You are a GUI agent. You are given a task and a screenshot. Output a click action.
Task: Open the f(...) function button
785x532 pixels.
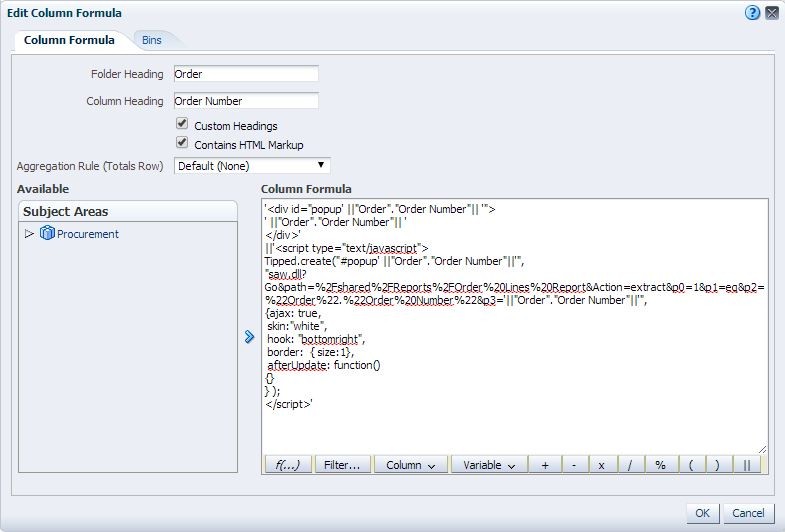pos(288,465)
